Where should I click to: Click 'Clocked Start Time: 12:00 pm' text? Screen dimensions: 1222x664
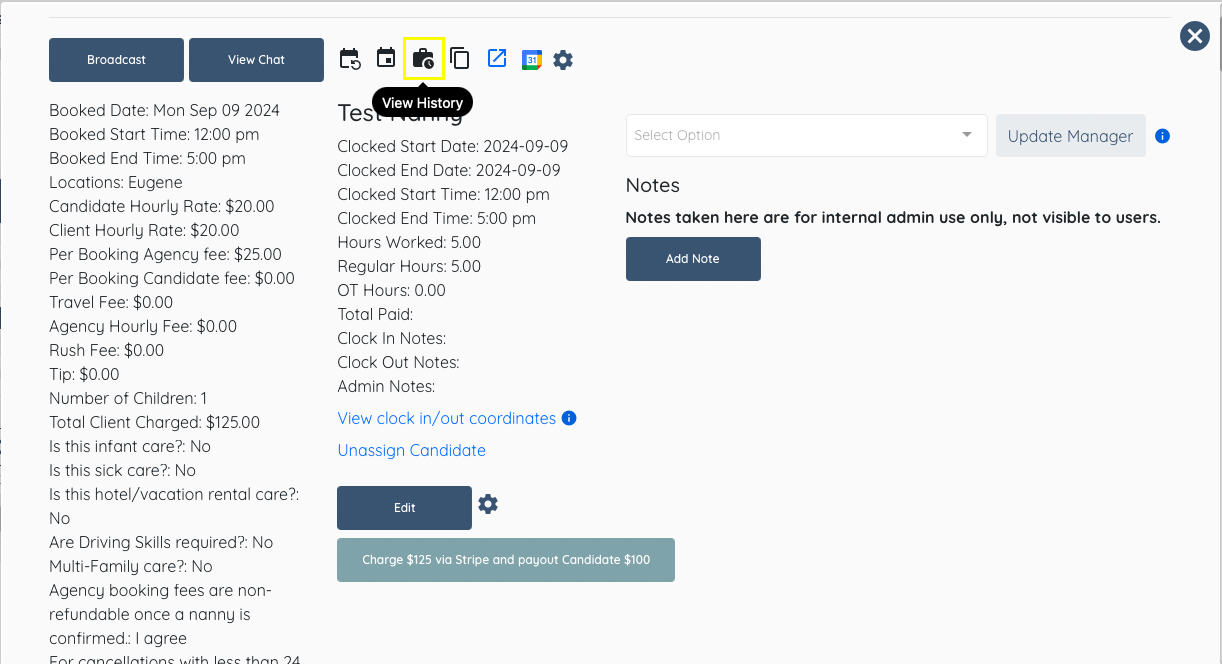(444, 194)
